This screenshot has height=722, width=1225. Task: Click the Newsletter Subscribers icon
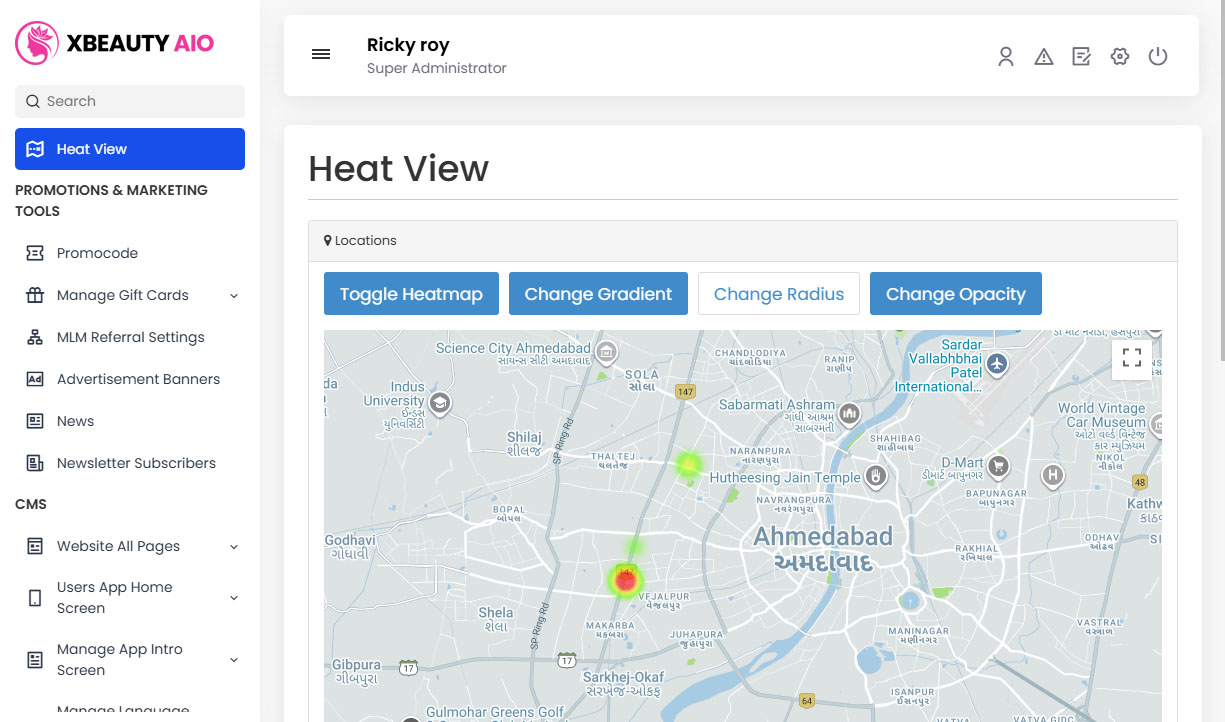pos(33,463)
